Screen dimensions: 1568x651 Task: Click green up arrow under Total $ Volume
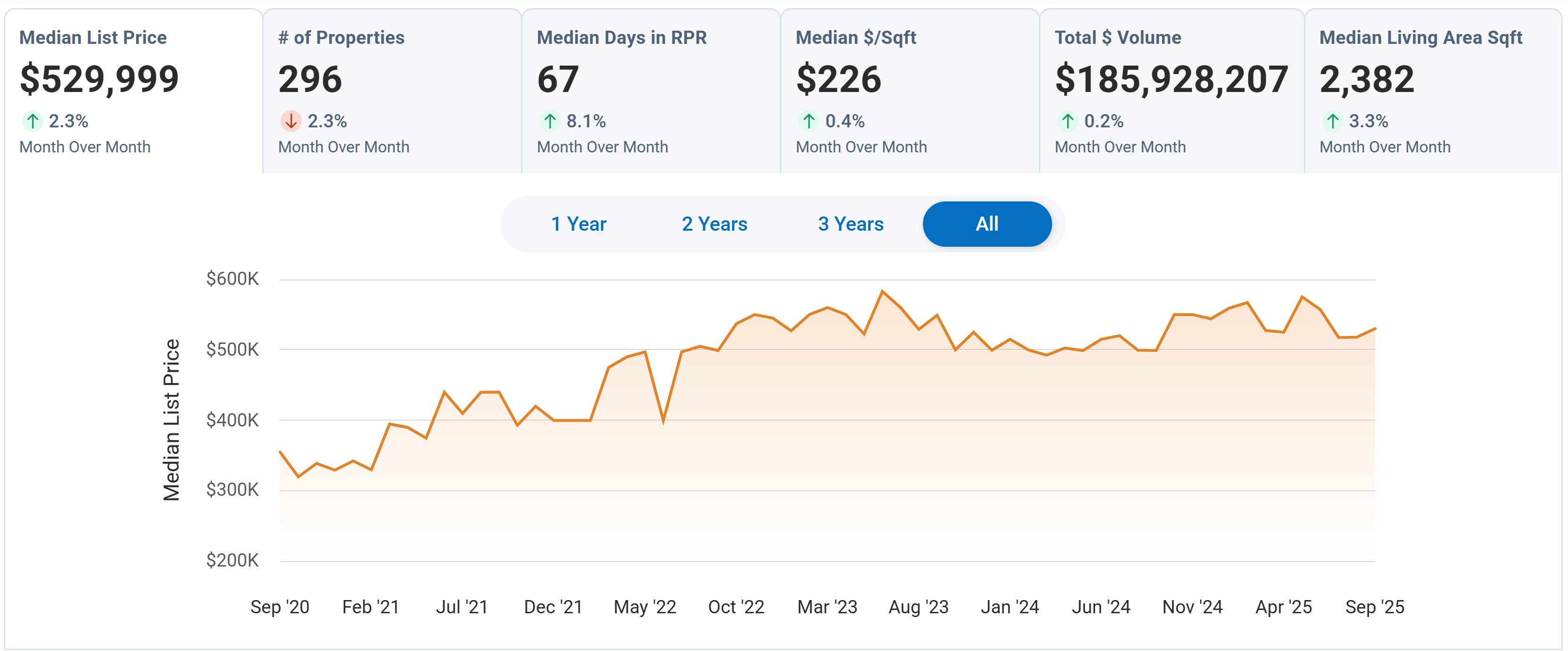pos(1067,121)
